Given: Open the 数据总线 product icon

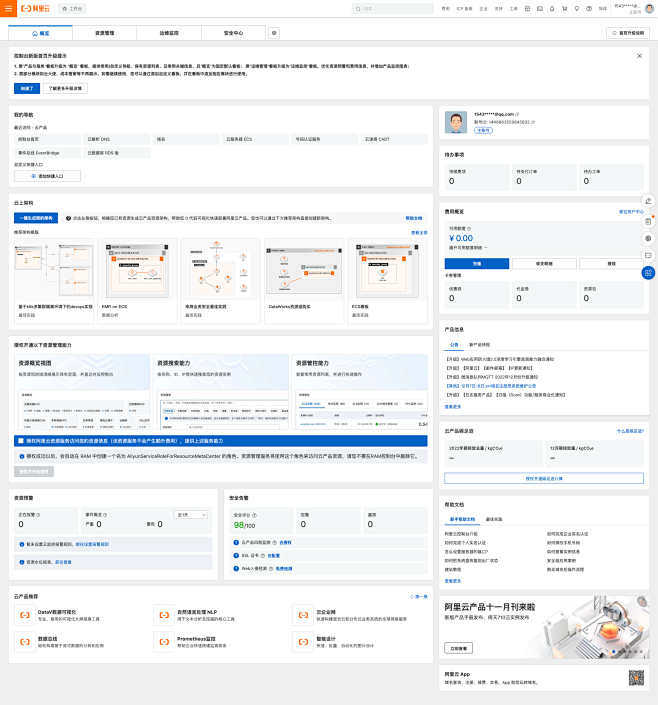Looking at the screenshot, I should (25, 642).
